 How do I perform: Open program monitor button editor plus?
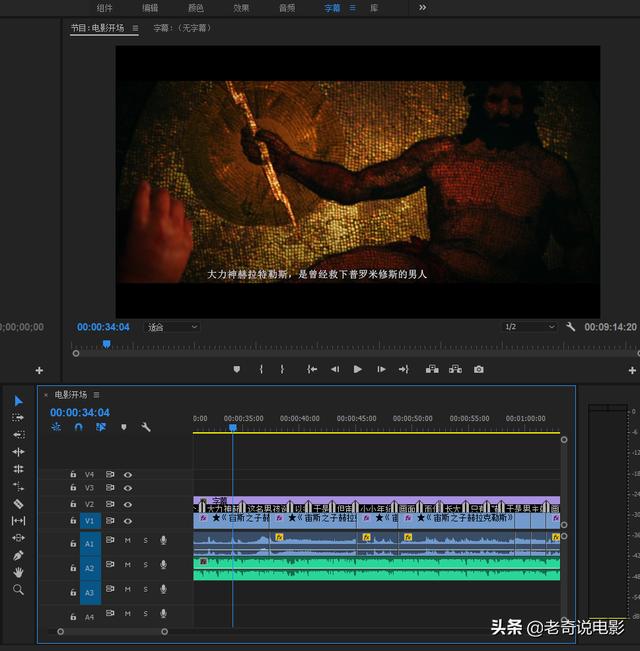[x=632, y=370]
